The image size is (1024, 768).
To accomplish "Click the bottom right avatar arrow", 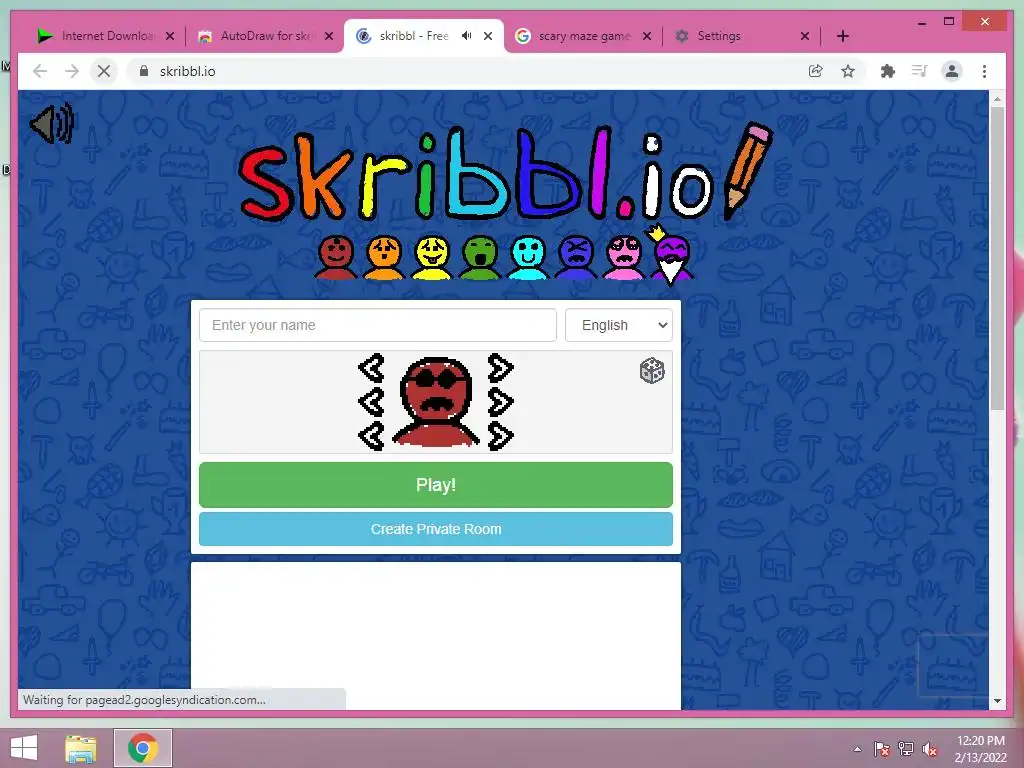I will pyautogui.click(x=500, y=436).
